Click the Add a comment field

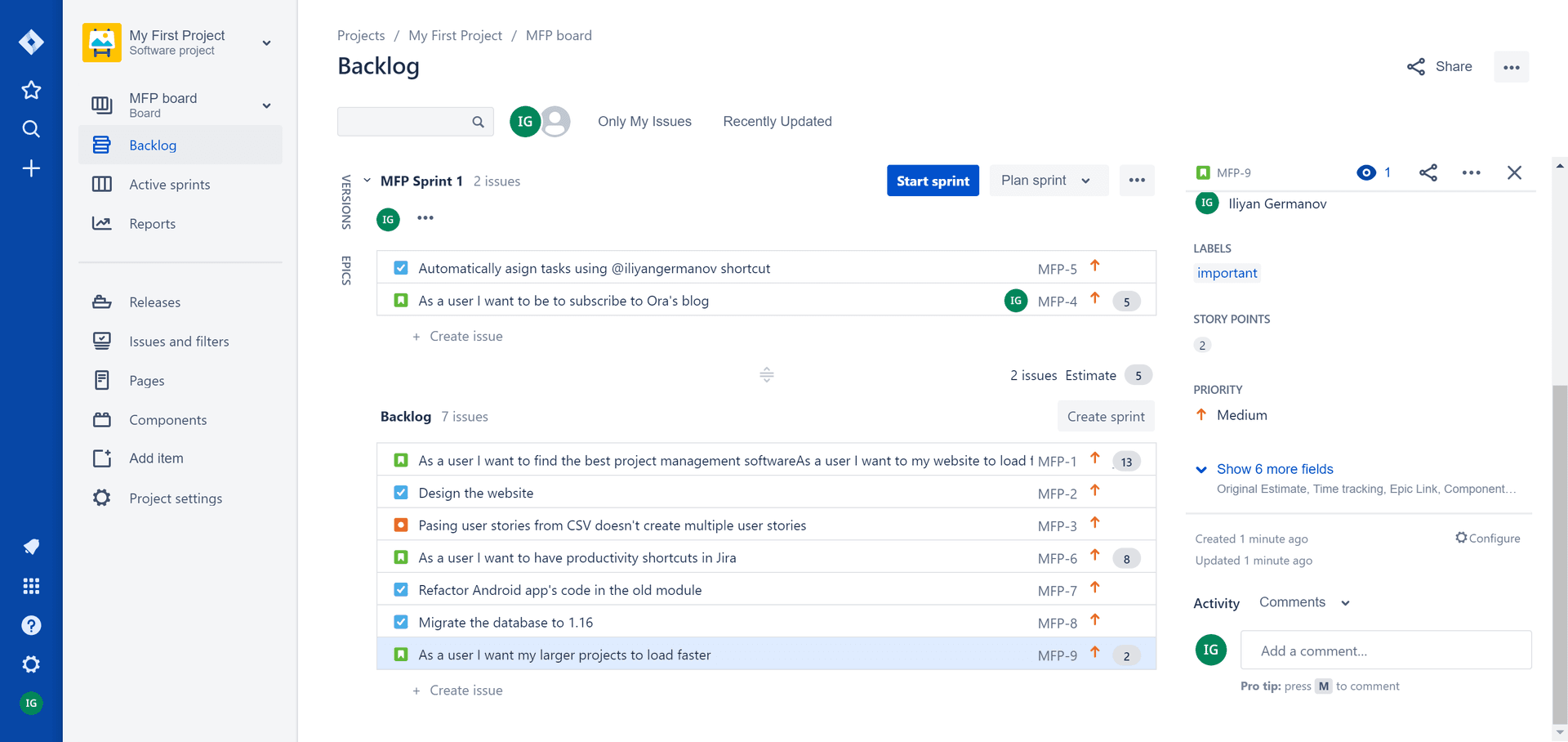coord(1386,650)
